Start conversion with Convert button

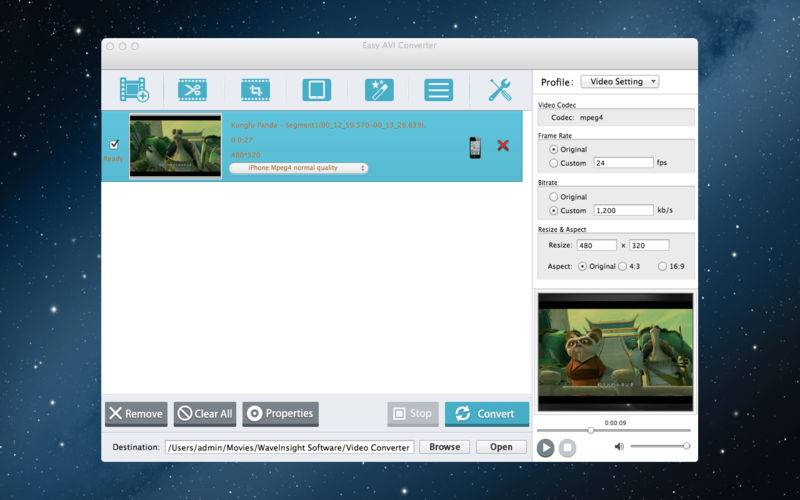(x=487, y=414)
